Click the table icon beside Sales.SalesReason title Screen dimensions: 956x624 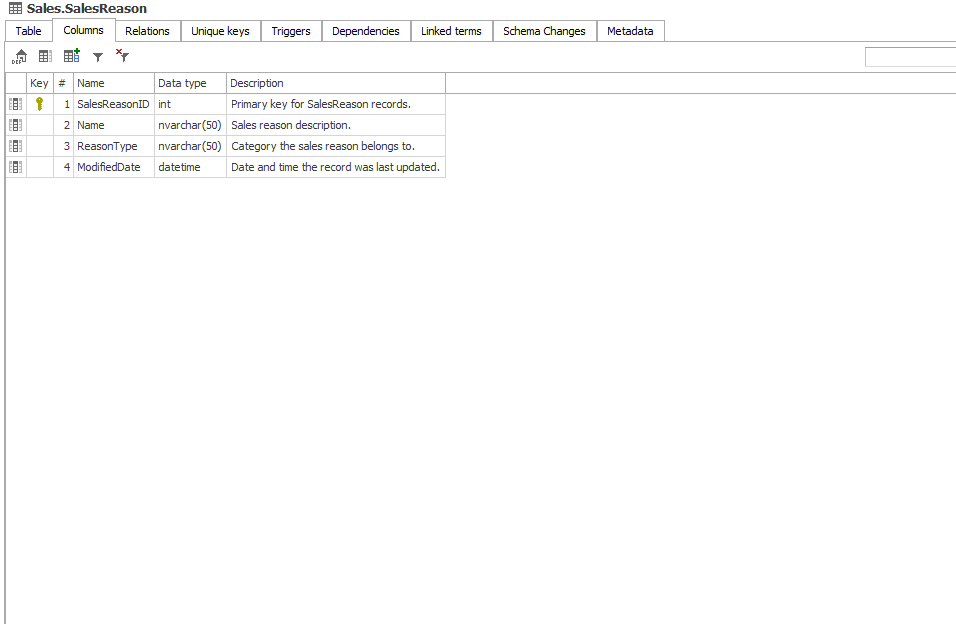click(x=15, y=9)
